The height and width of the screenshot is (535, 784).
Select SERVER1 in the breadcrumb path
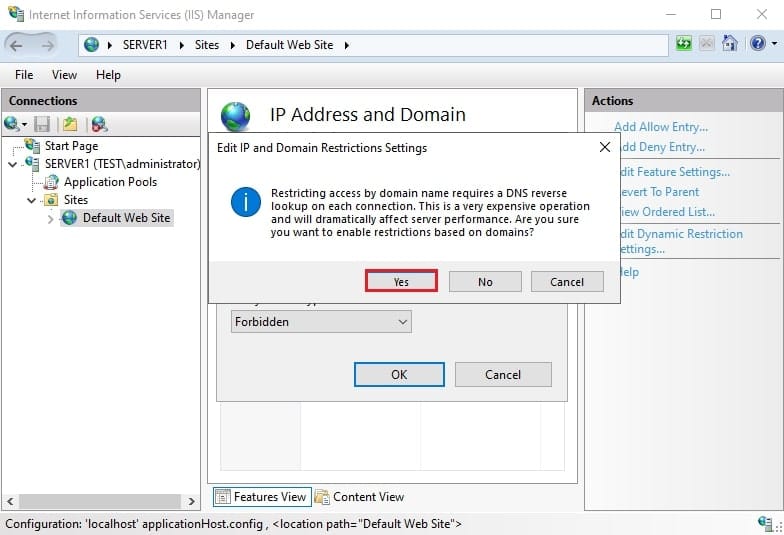pos(145,45)
